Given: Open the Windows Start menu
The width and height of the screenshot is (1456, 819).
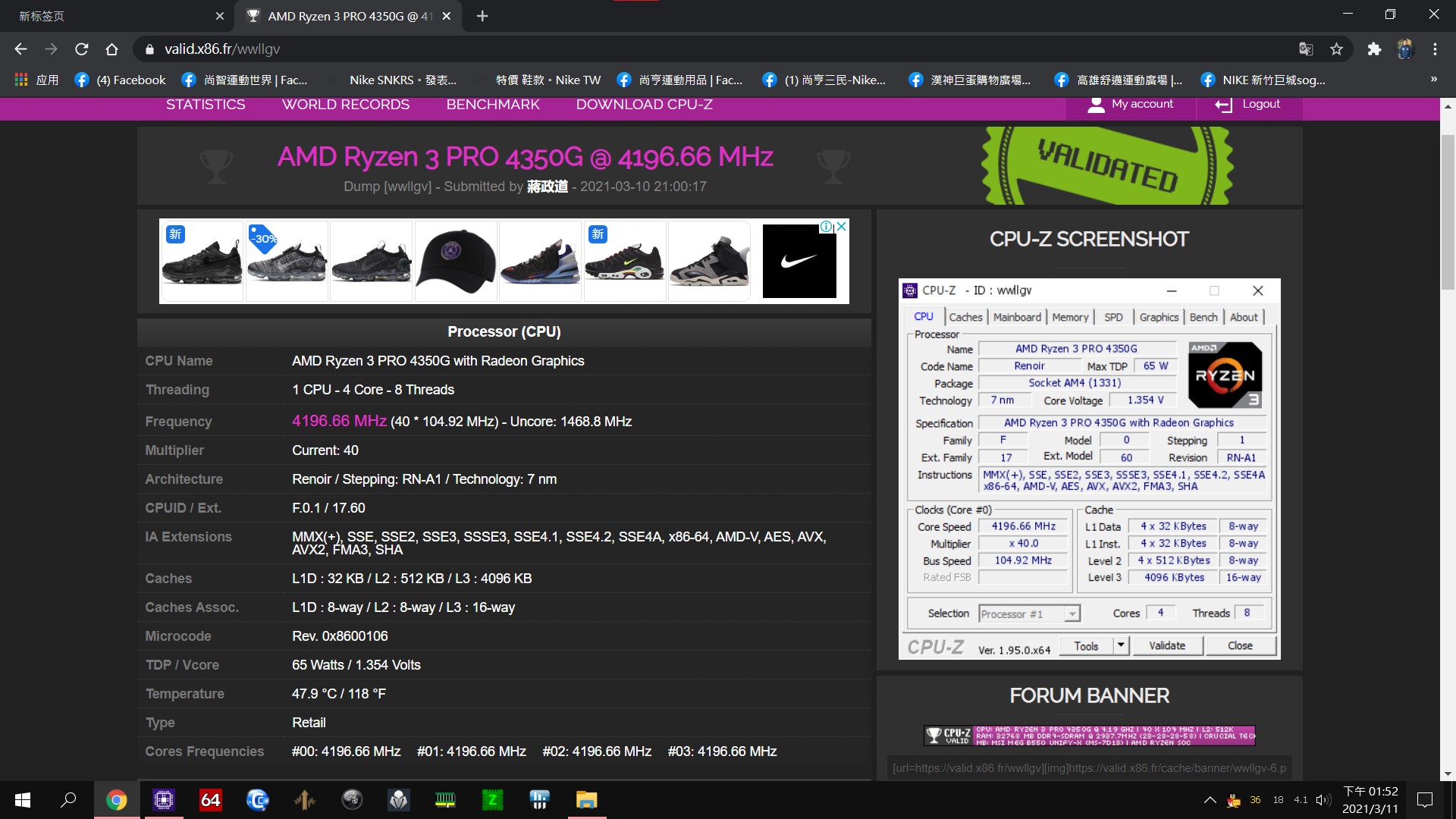Looking at the screenshot, I should 23,800.
